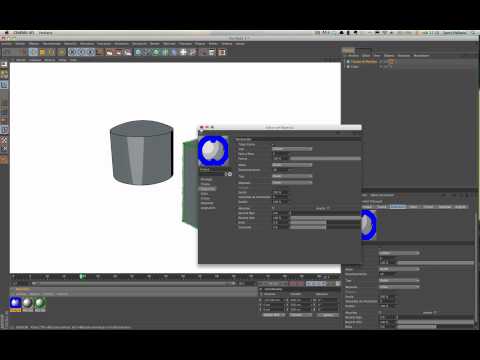
Task: Click the white floor environment icon
Action: 183,52
